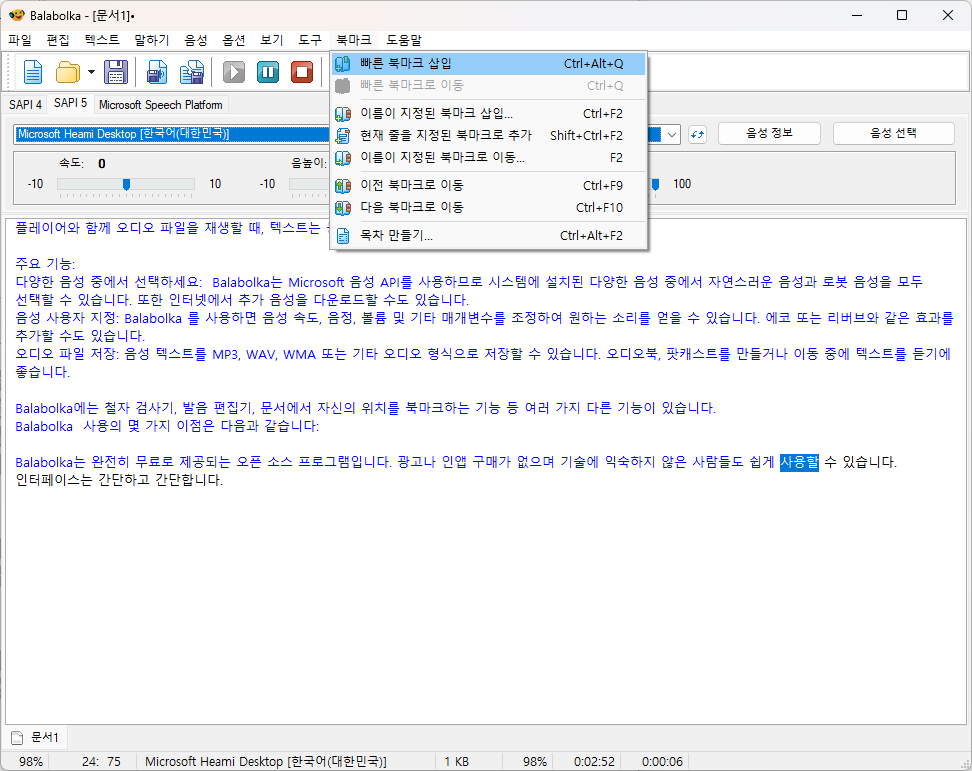Create a new document with toolbar icon
The width and height of the screenshot is (972, 771).
click(x=33, y=73)
